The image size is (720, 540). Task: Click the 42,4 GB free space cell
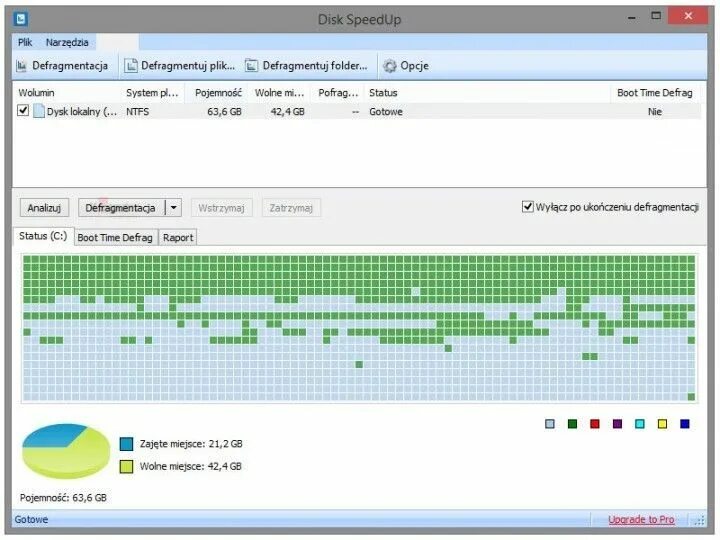coord(287,112)
